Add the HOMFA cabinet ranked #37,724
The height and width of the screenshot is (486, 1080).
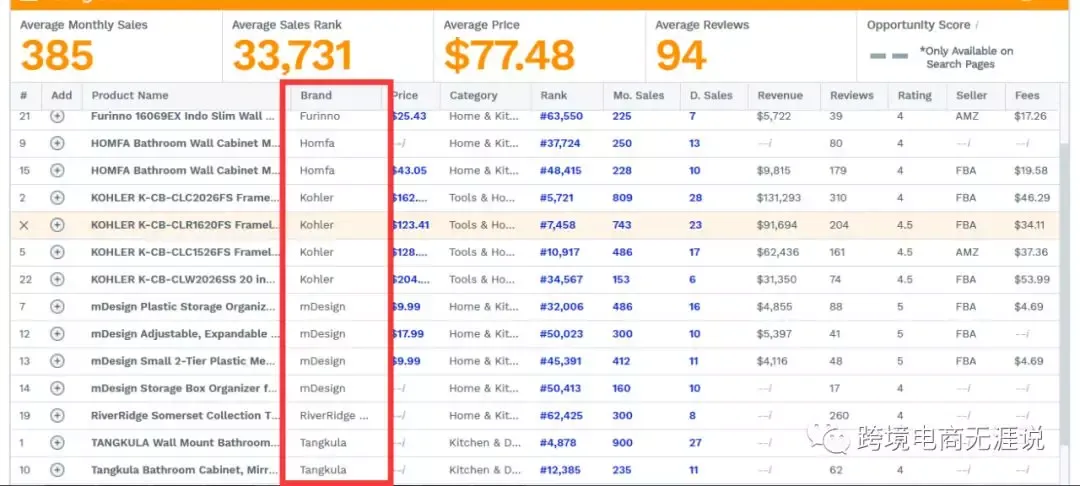(57, 143)
